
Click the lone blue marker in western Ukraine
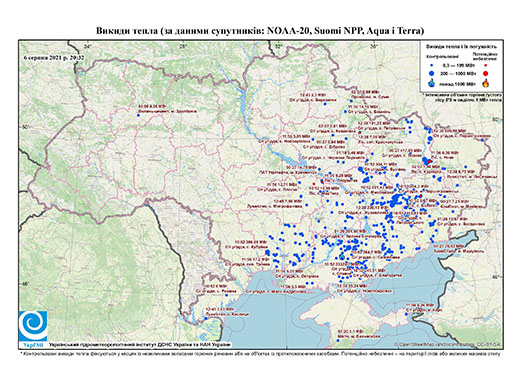[x=138, y=115]
